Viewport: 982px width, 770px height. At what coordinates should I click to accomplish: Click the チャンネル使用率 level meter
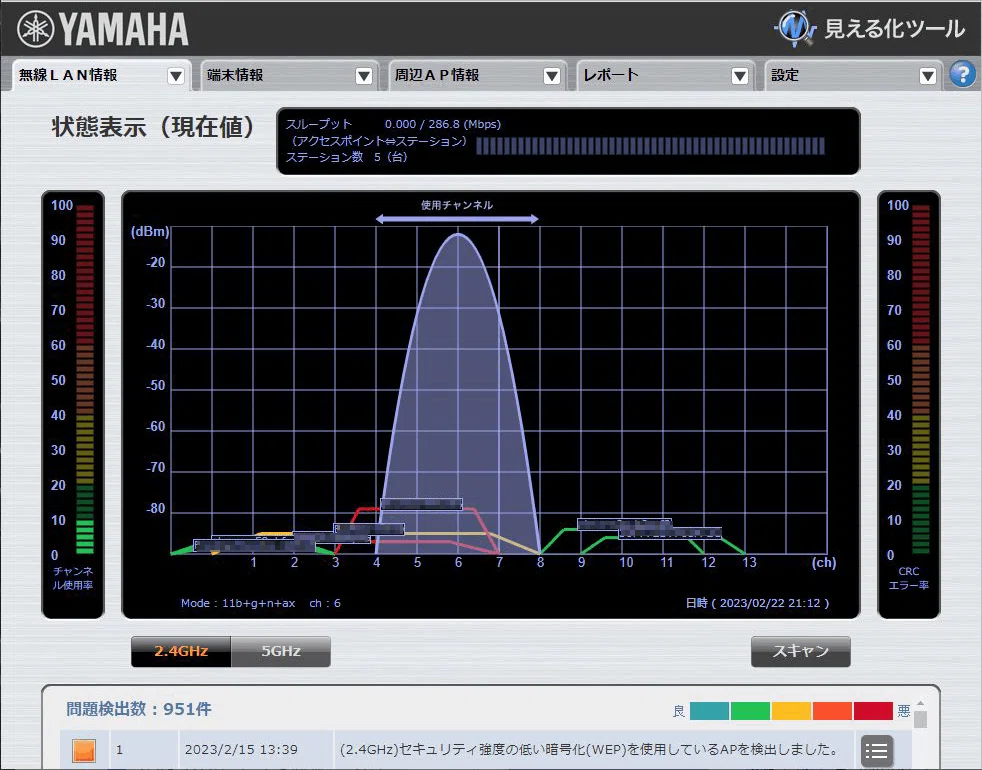(85, 380)
